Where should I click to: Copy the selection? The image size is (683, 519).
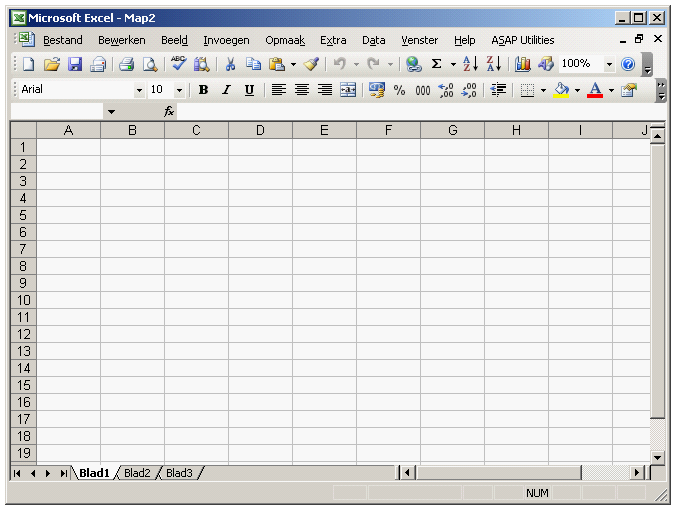(254, 64)
